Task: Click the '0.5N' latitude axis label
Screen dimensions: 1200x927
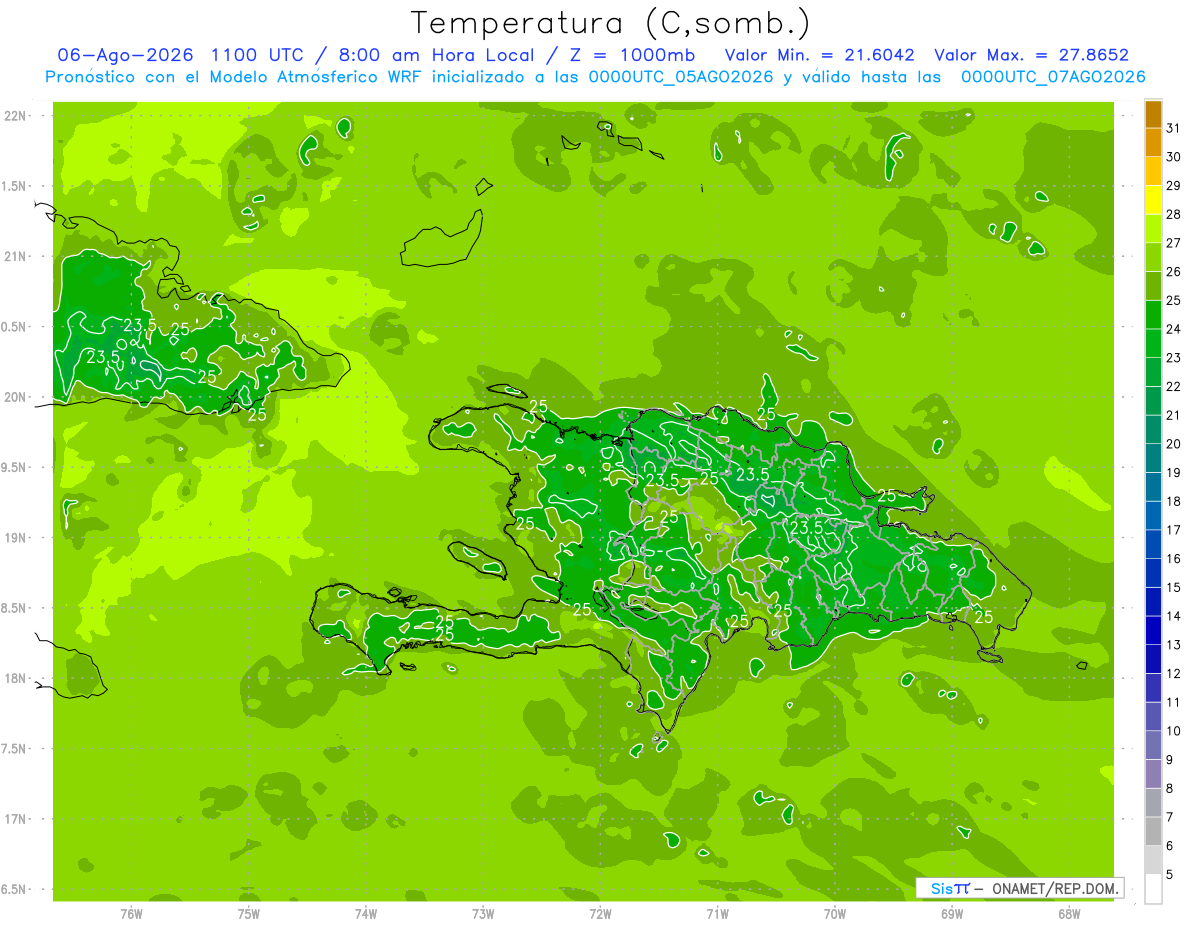Action: click(13, 327)
